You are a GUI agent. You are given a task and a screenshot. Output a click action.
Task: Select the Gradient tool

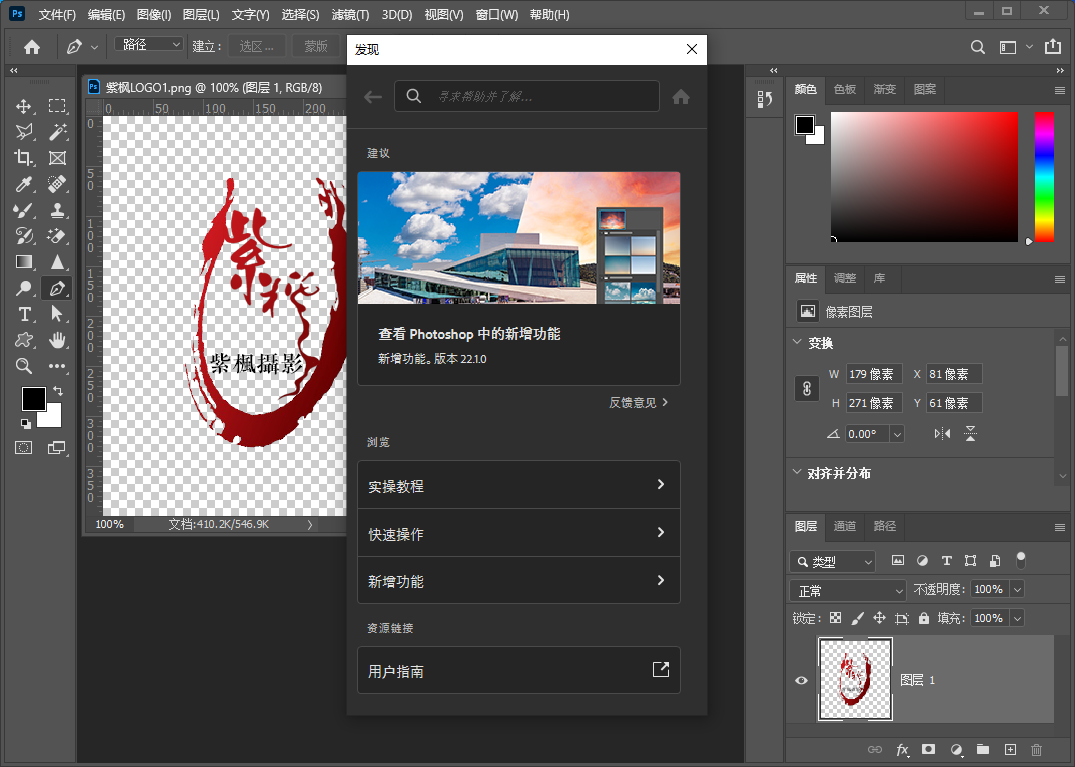[x=24, y=262]
